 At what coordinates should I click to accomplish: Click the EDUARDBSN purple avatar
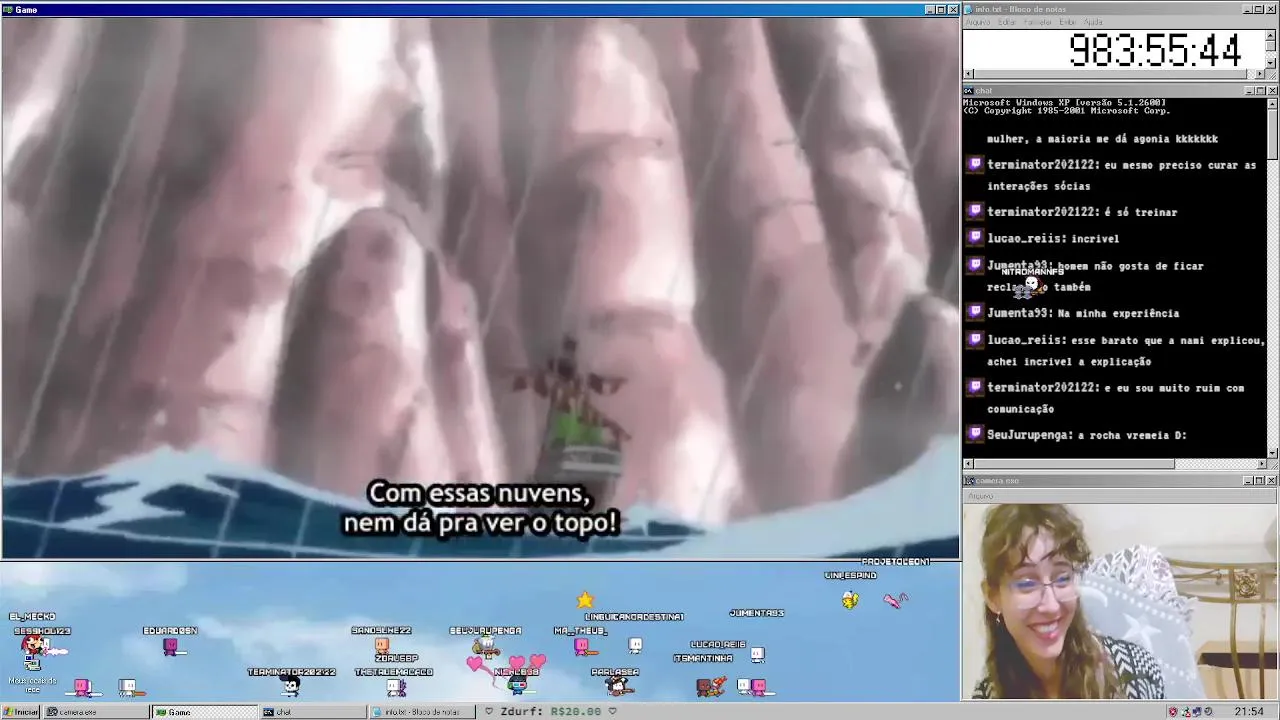[x=171, y=646]
